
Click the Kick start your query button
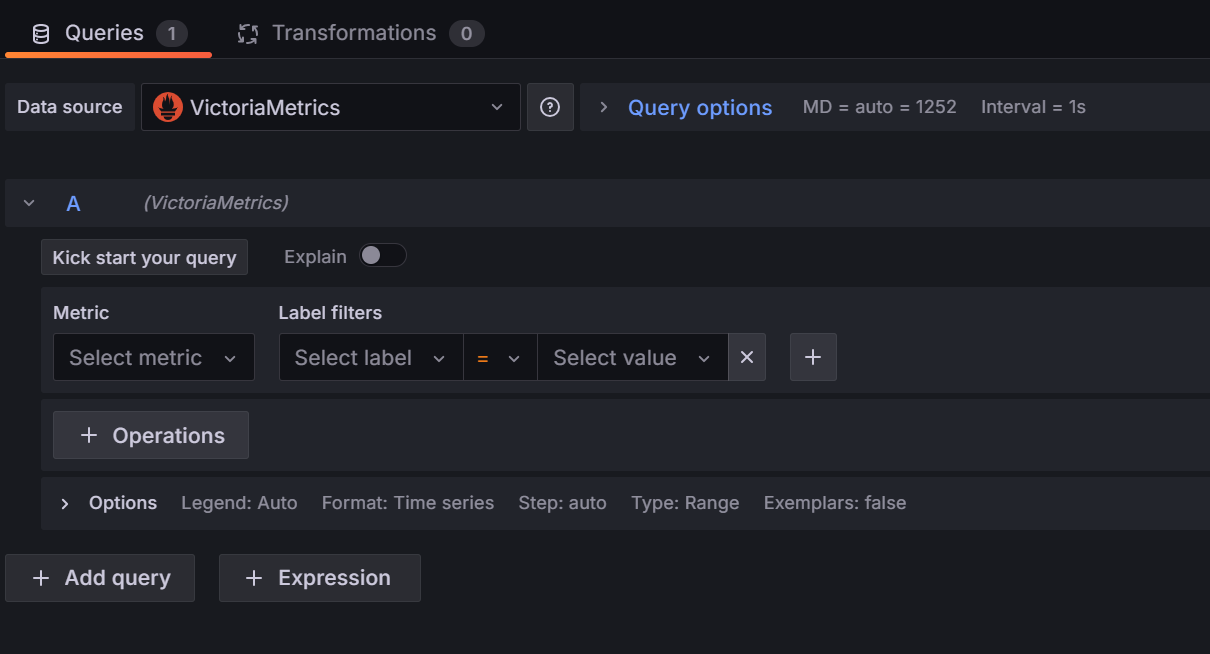(144, 257)
